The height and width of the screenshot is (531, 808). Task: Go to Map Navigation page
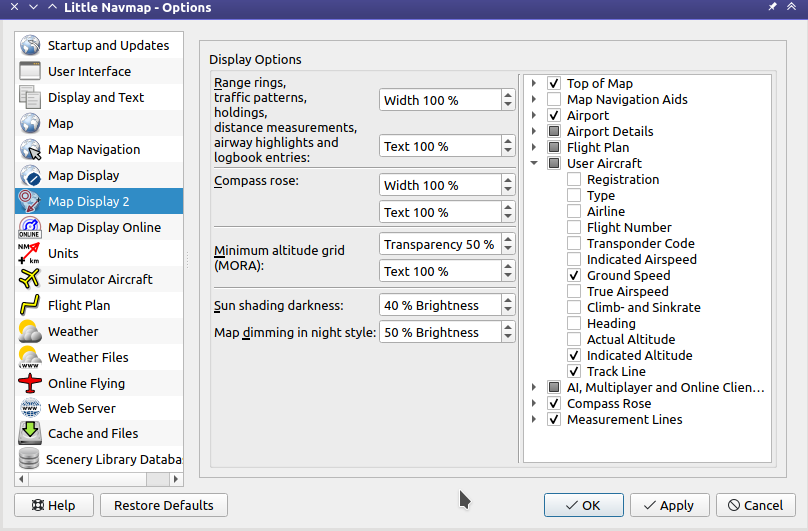click(x=99, y=150)
